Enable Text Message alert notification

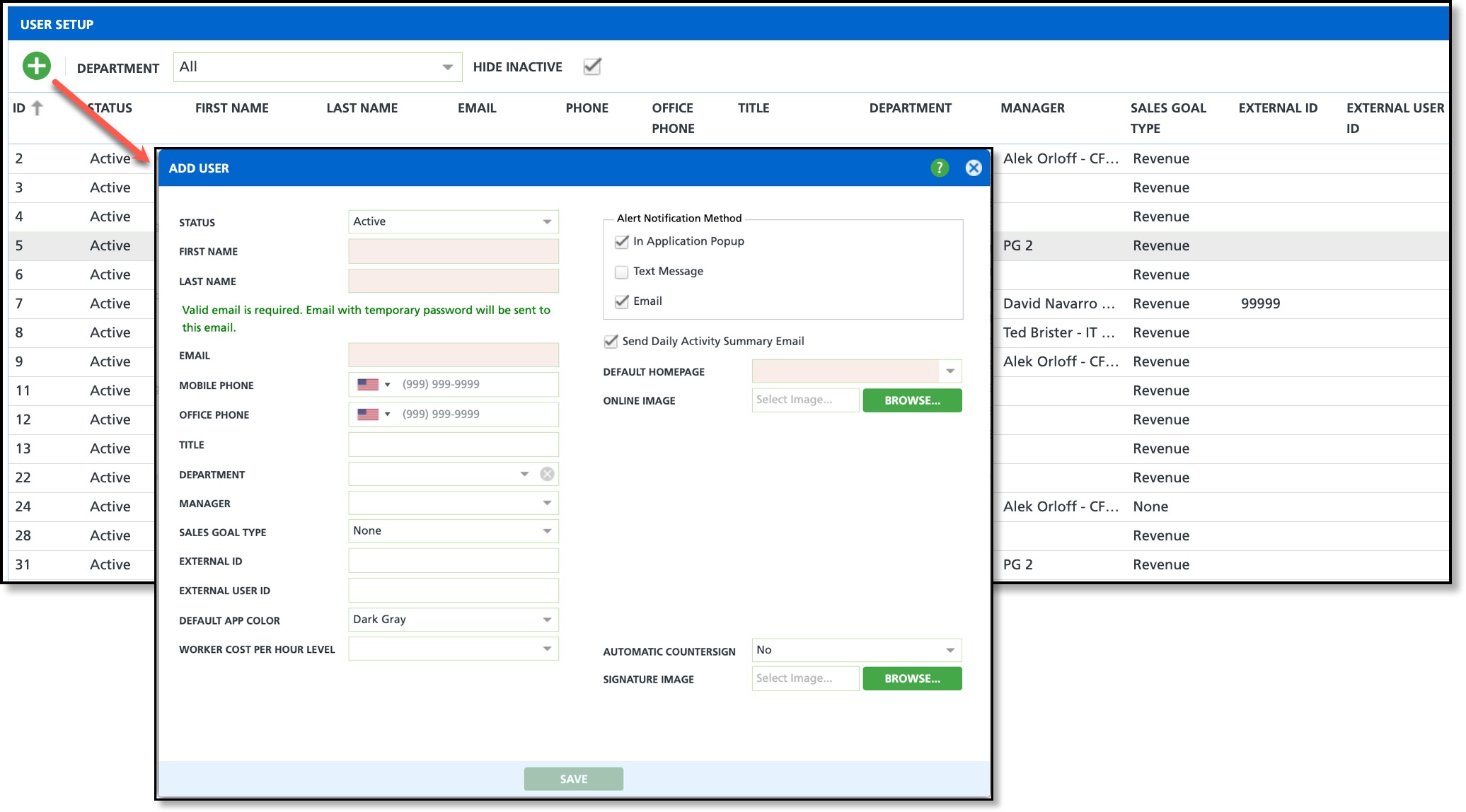click(x=622, y=272)
